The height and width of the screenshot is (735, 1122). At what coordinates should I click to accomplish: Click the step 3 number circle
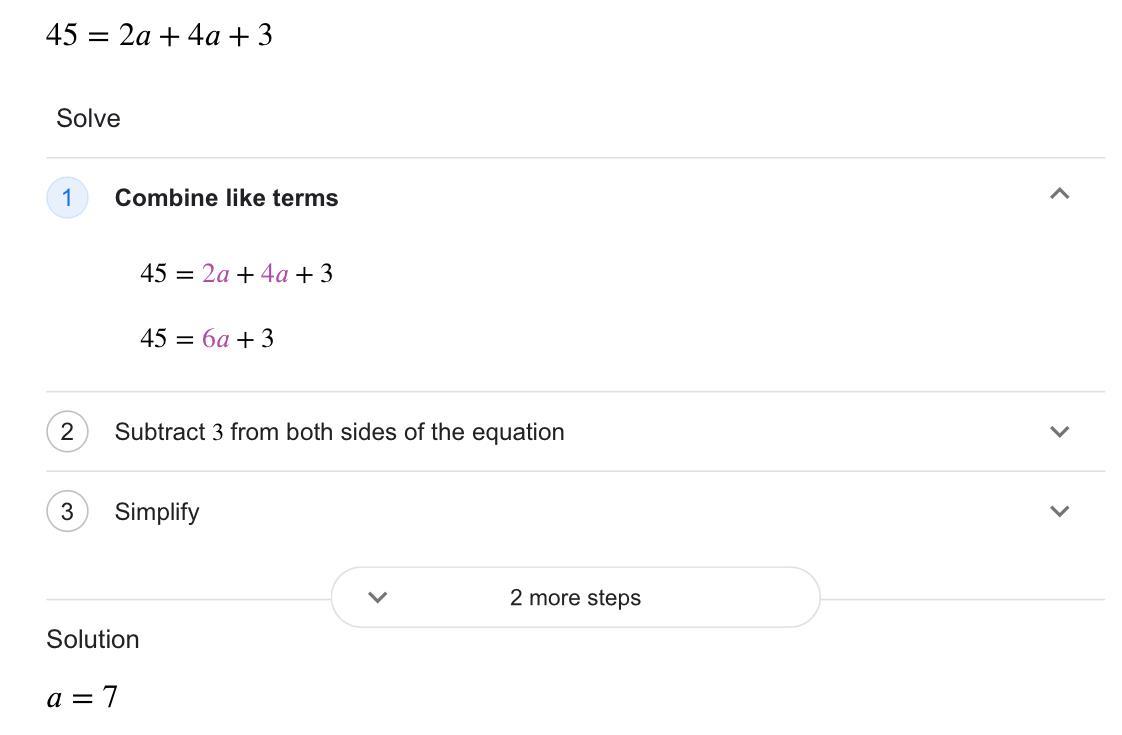pyautogui.click(x=67, y=512)
